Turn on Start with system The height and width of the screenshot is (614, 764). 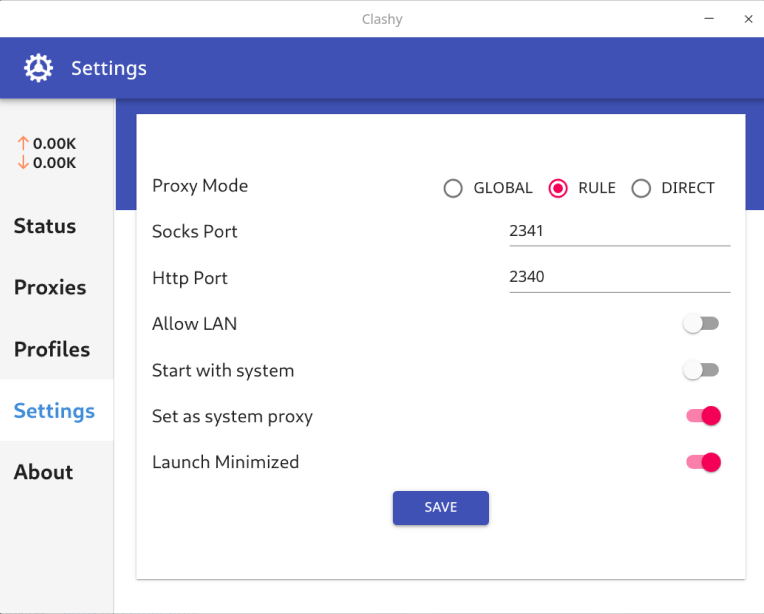pos(701,370)
